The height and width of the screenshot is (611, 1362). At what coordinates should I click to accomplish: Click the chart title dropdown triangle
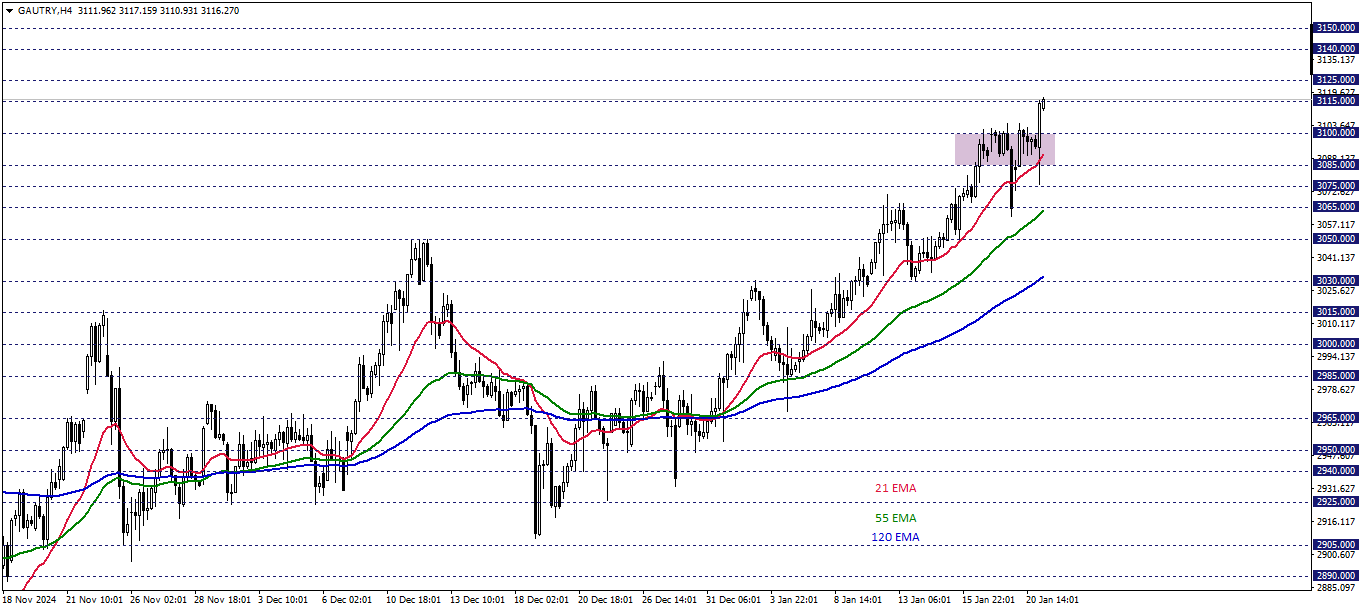pyautogui.click(x=8, y=10)
